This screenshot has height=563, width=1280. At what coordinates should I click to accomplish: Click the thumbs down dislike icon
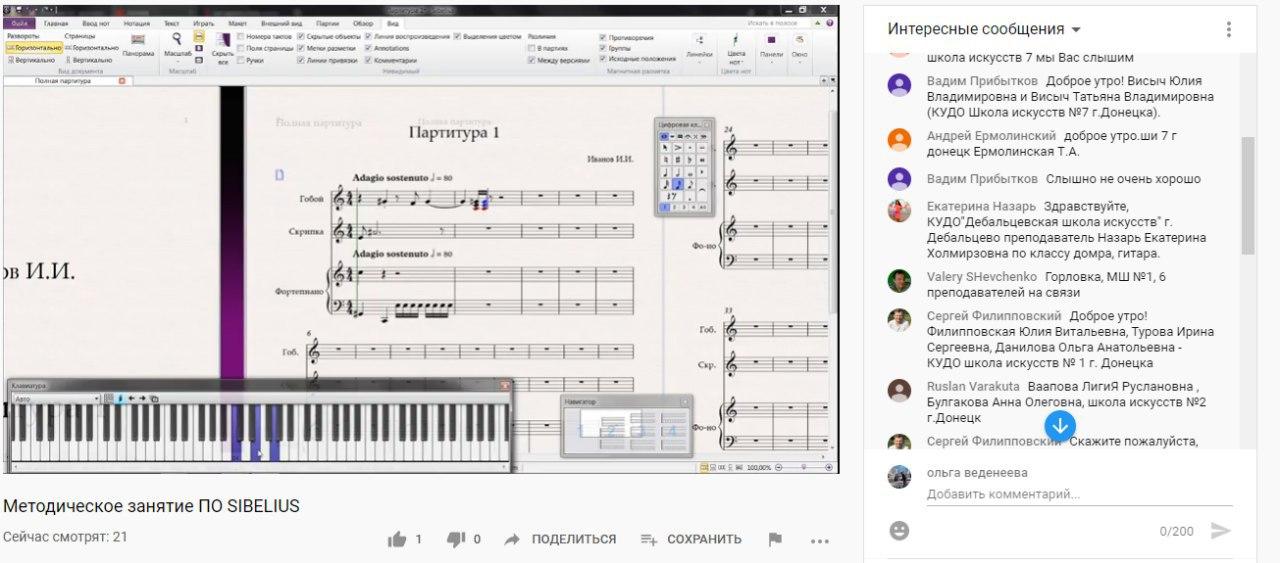pyautogui.click(x=456, y=540)
